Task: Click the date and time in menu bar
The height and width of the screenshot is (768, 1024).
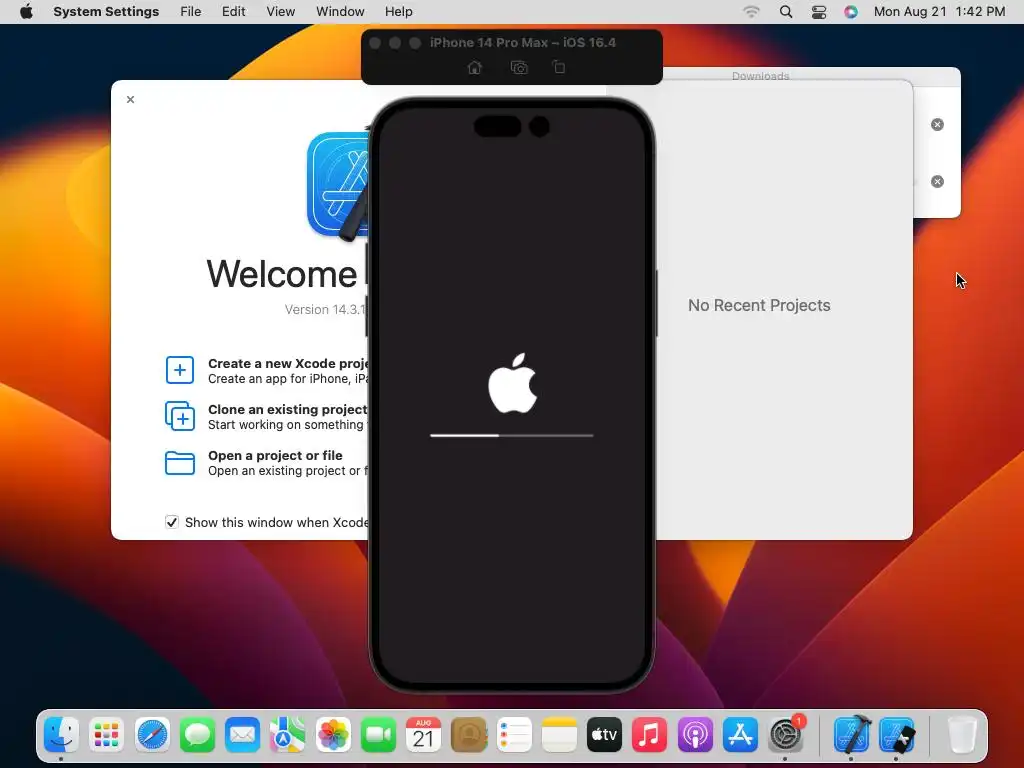Action: 939,12
